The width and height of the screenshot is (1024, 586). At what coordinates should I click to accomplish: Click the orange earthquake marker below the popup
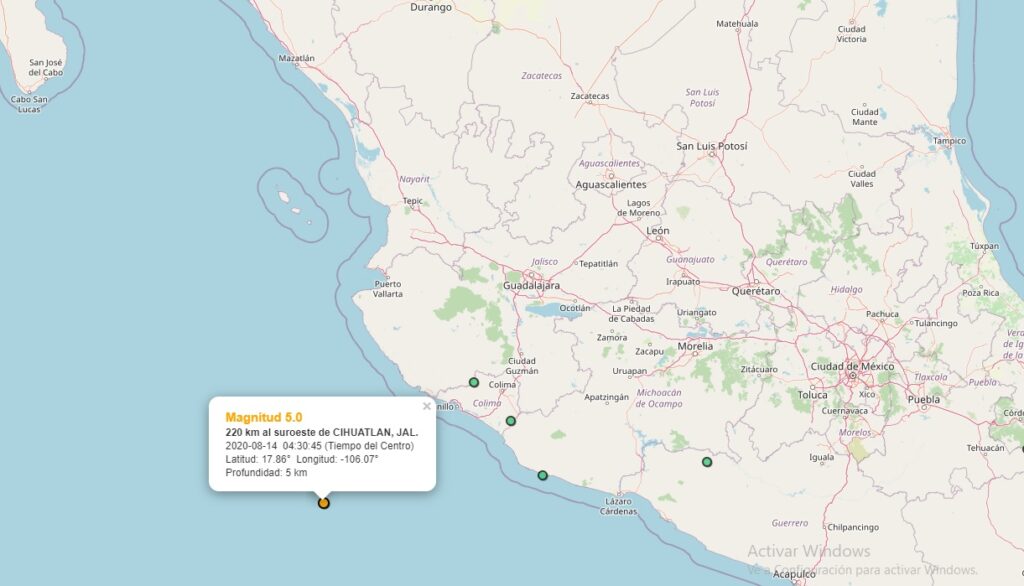pos(323,503)
